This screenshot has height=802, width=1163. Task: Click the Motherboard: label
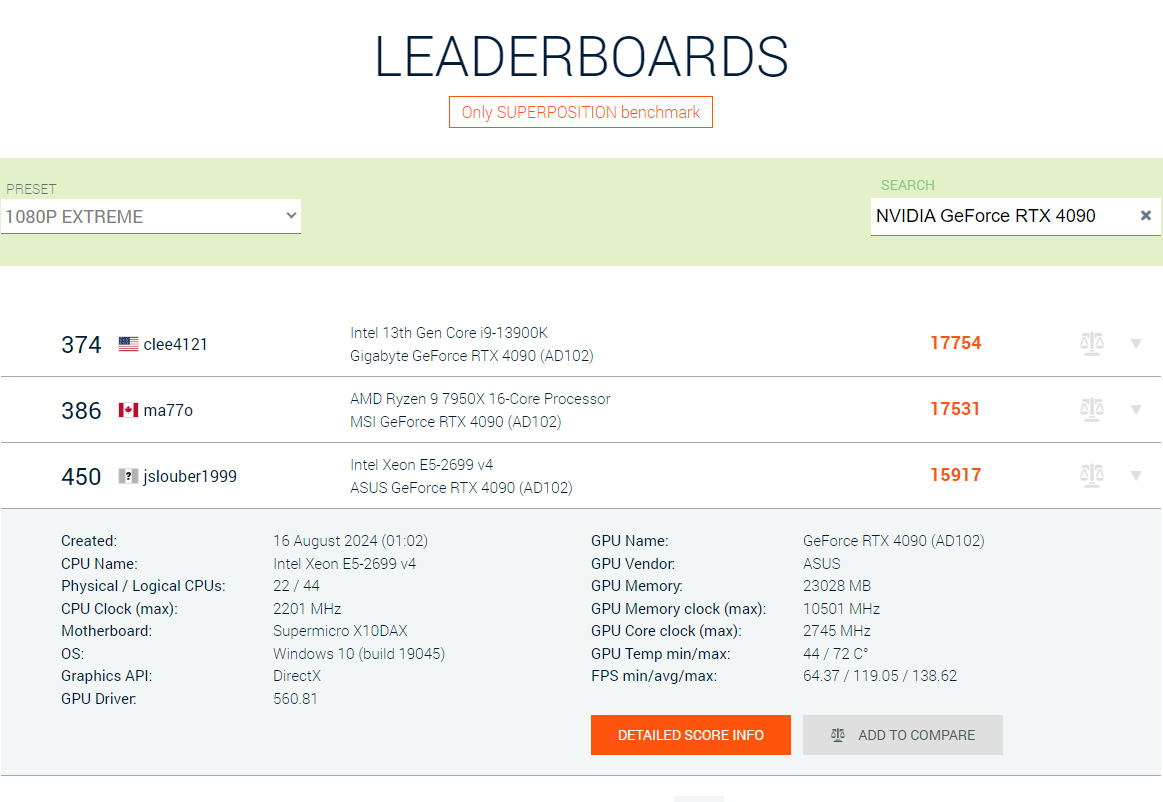[x=106, y=631]
